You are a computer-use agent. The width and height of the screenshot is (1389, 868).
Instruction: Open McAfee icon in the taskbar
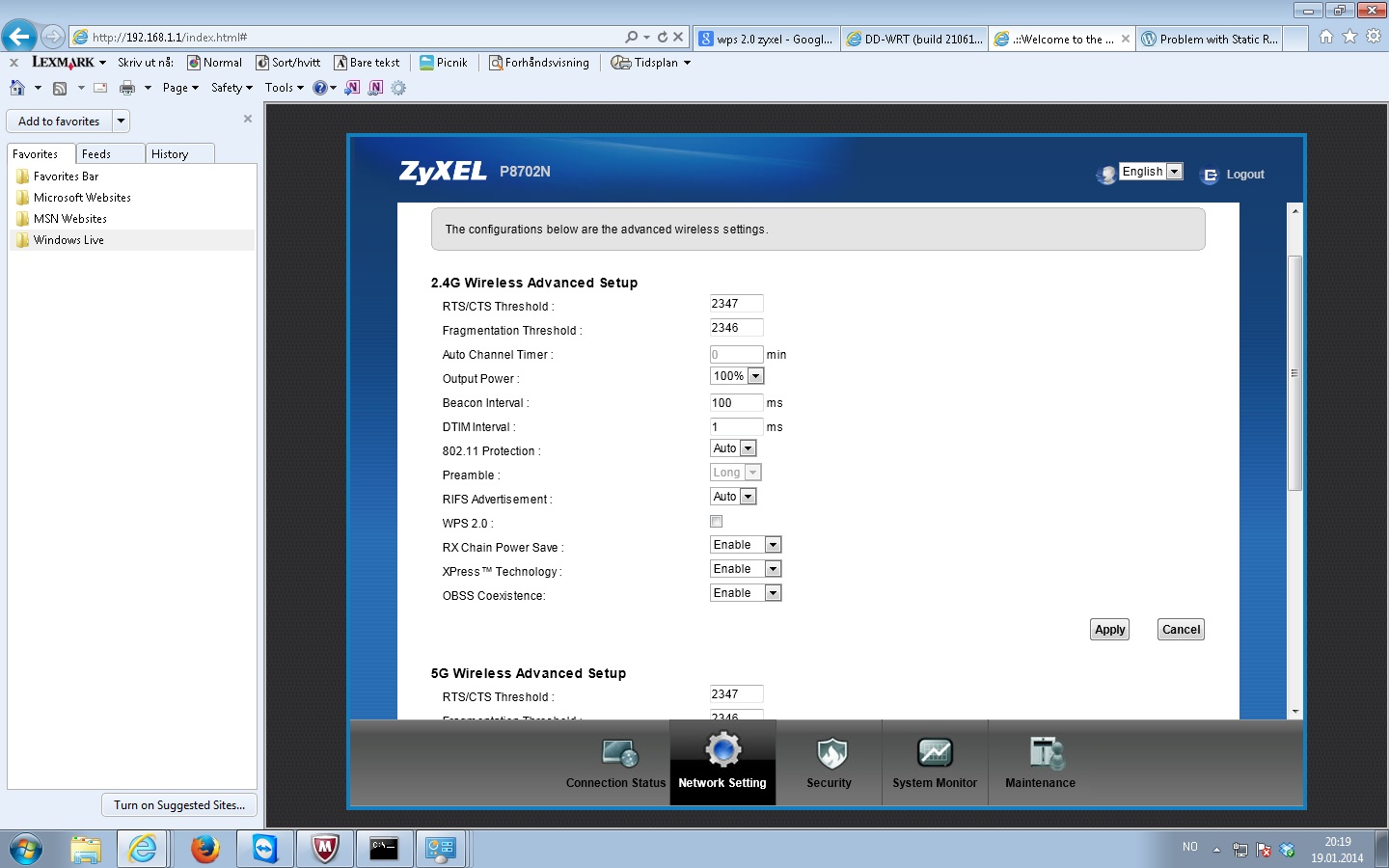pos(325,849)
